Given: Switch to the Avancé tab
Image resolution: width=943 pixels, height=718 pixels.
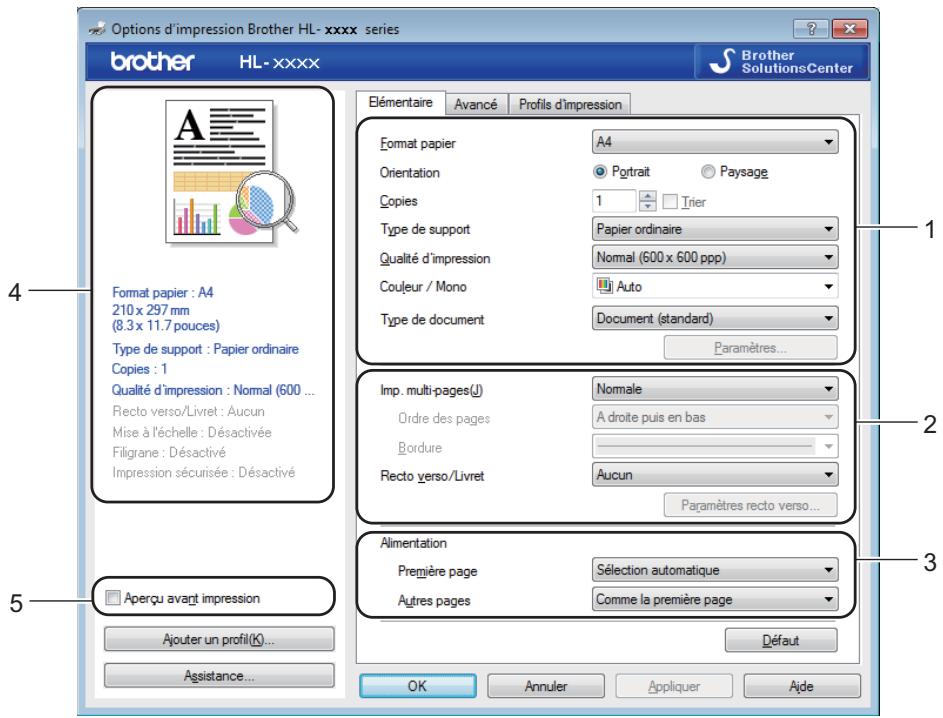Looking at the screenshot, I should tap(476, 104).
